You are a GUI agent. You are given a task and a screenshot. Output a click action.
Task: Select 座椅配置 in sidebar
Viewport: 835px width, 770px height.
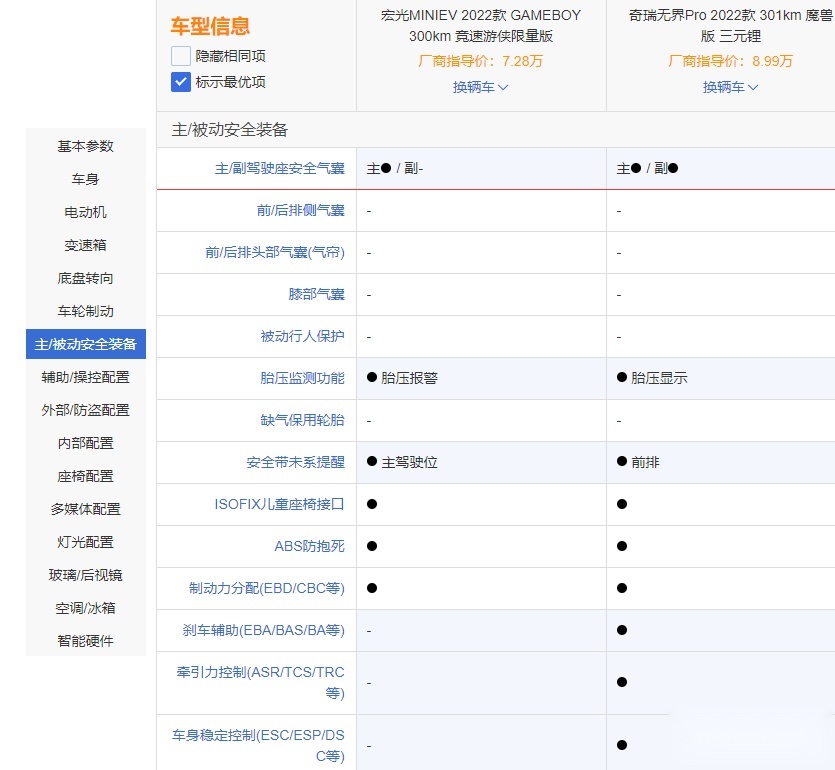[x=86, y=476]
